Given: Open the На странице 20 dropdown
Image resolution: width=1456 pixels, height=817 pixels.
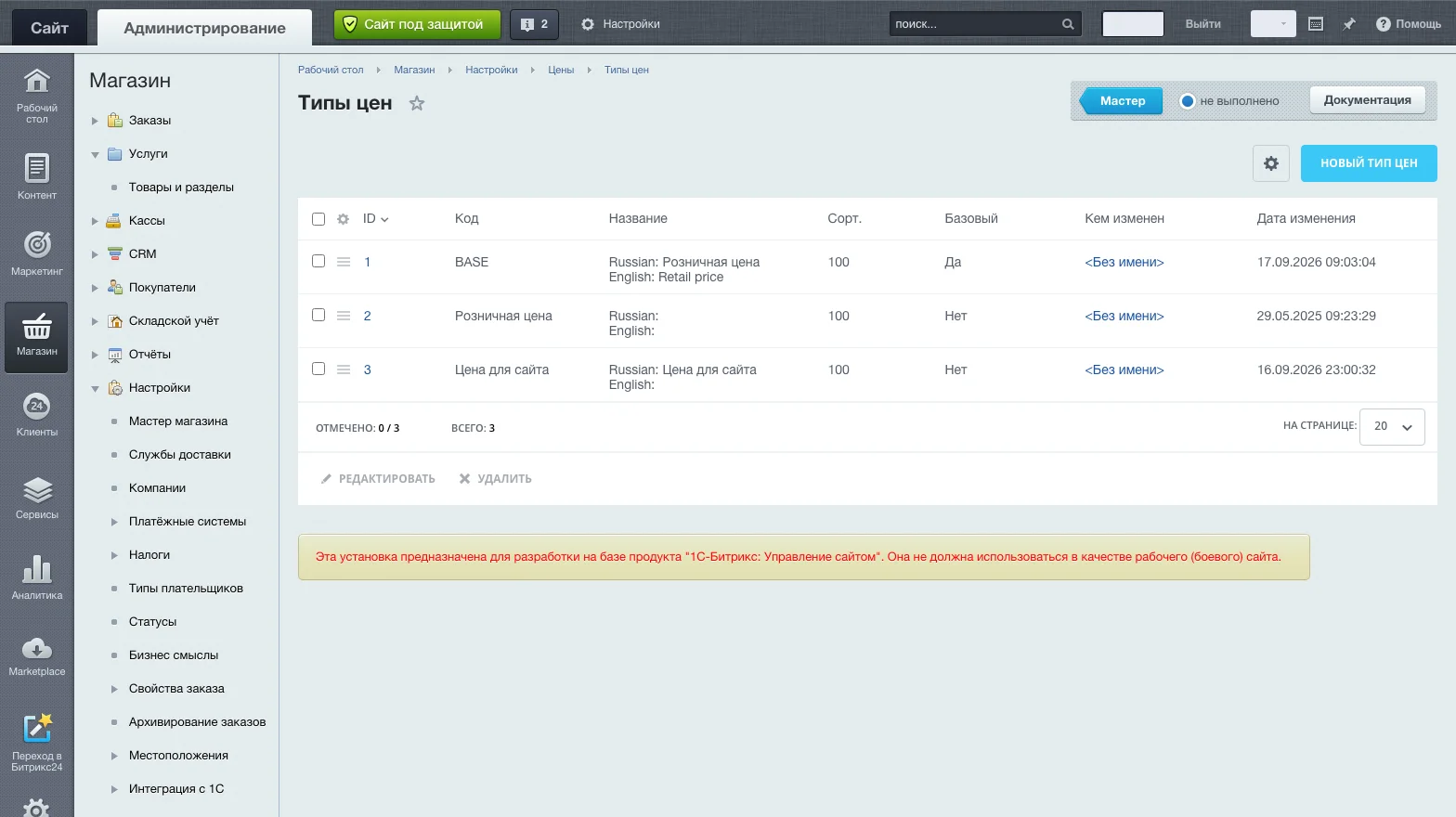Looking at the screenshot, I should [x=1392, y=427].
